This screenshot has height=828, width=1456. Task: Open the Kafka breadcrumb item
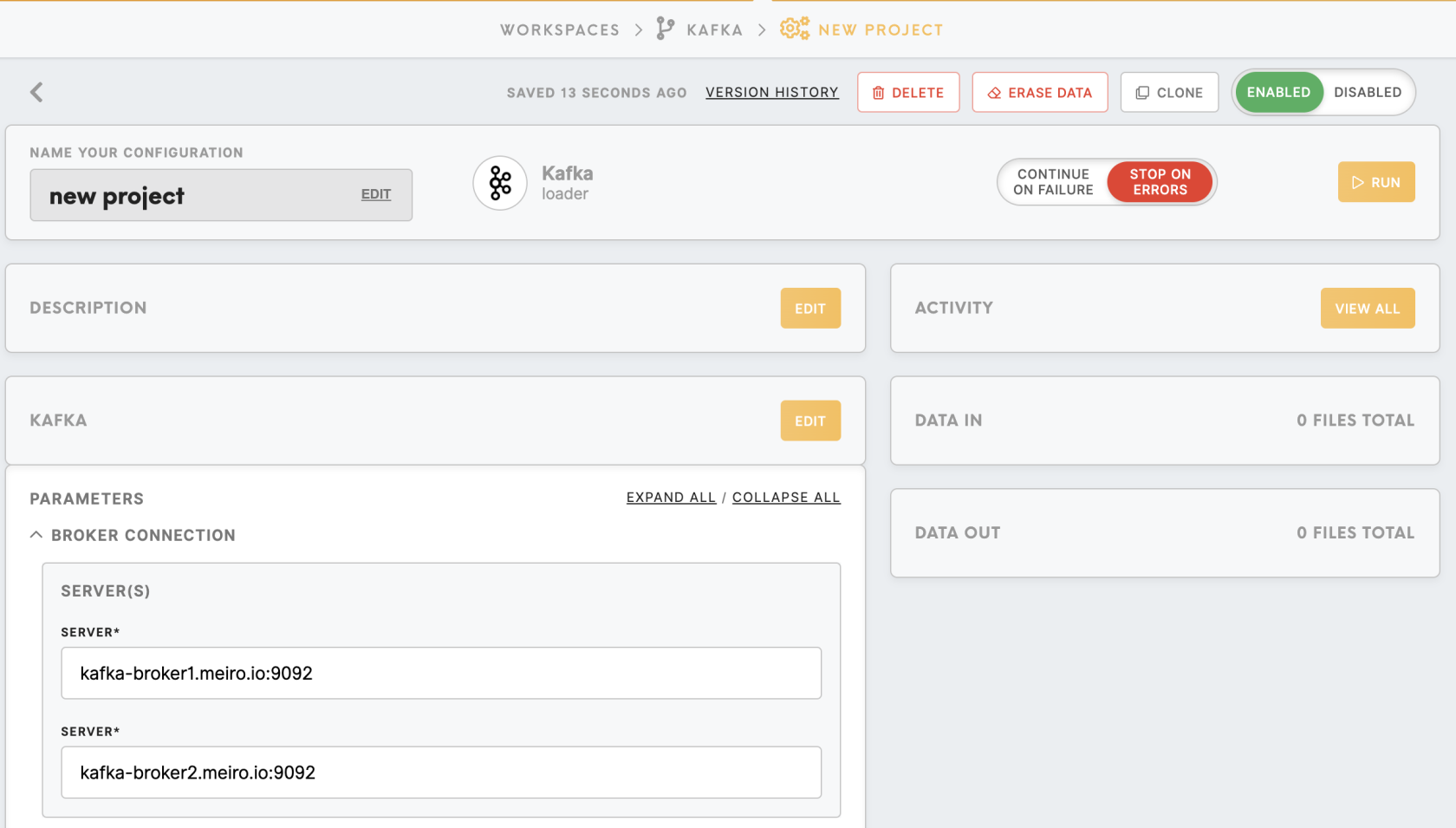point(714,29)
